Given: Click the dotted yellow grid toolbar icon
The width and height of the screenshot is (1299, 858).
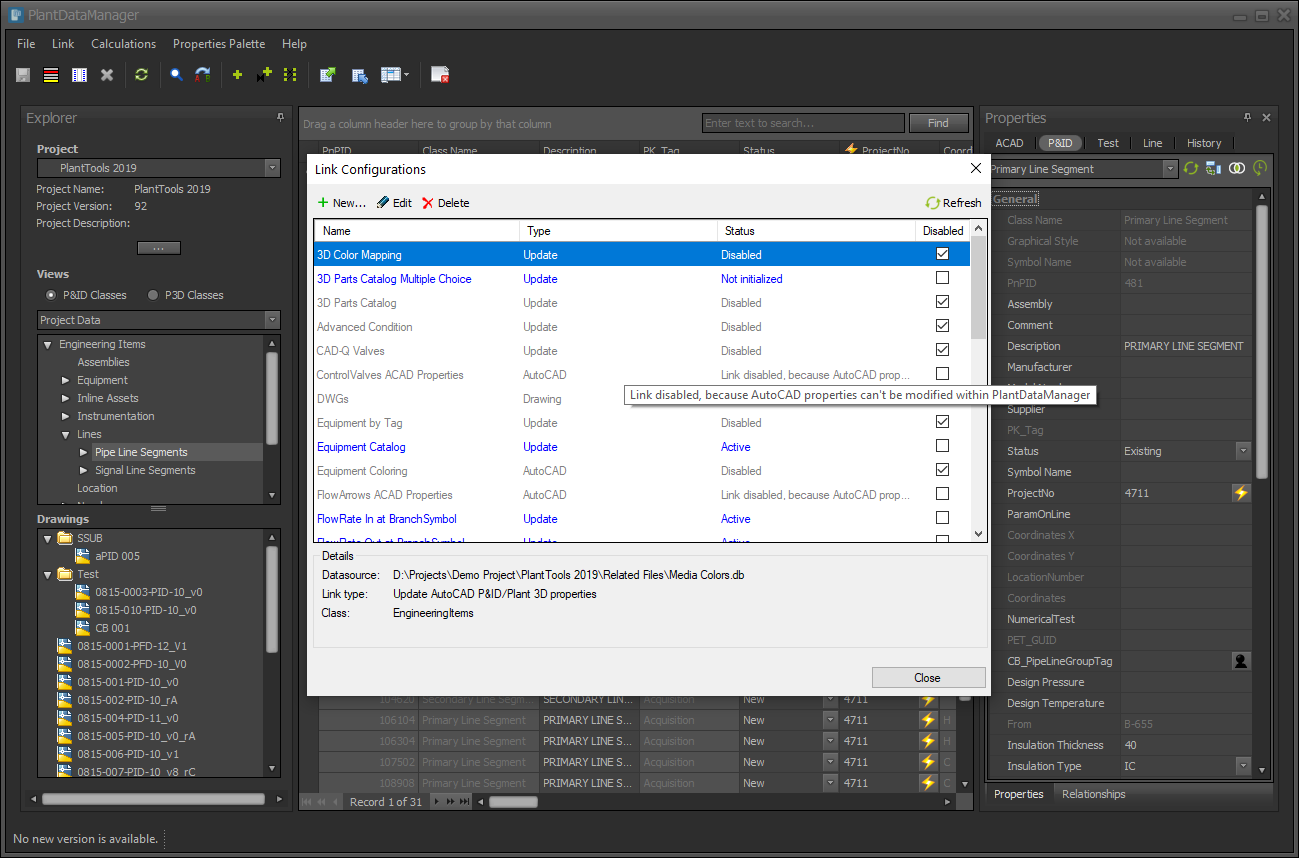Looking at the screenshot, I should 291,75.
